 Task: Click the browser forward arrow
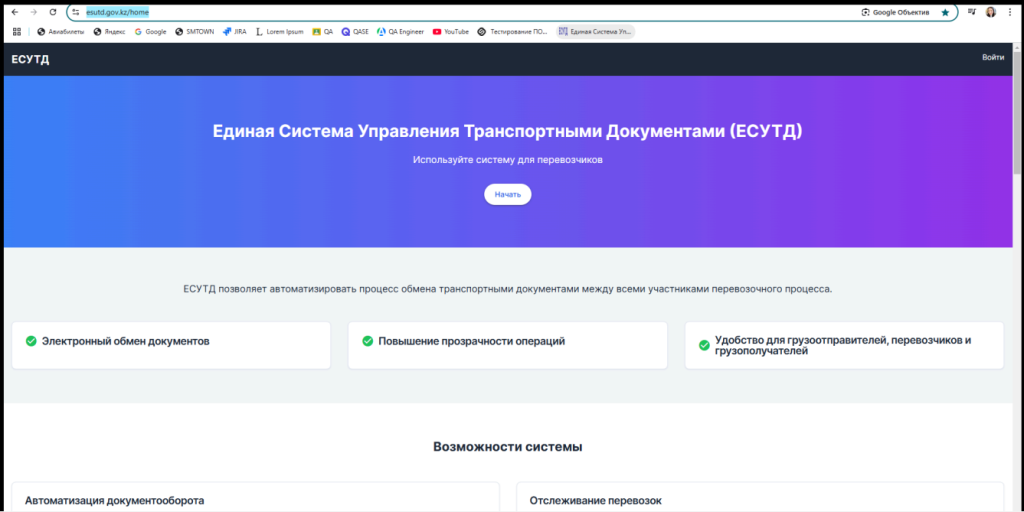pyautogui.click(x=34, y=12)
